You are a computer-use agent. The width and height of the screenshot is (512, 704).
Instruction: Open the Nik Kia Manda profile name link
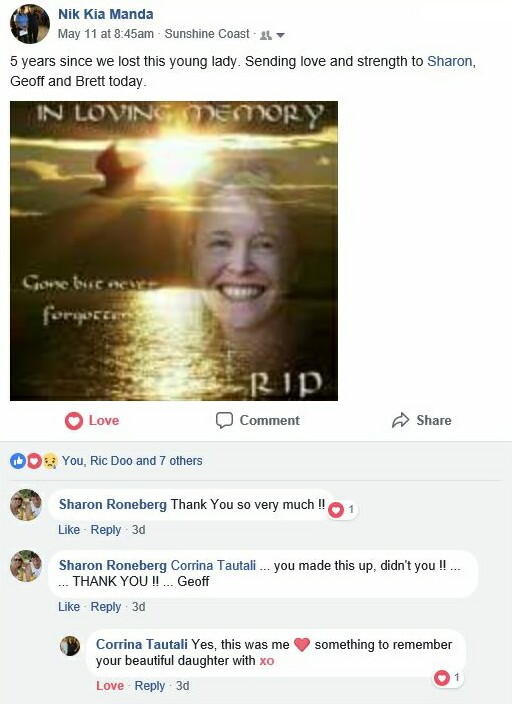(x=106, y=14)
